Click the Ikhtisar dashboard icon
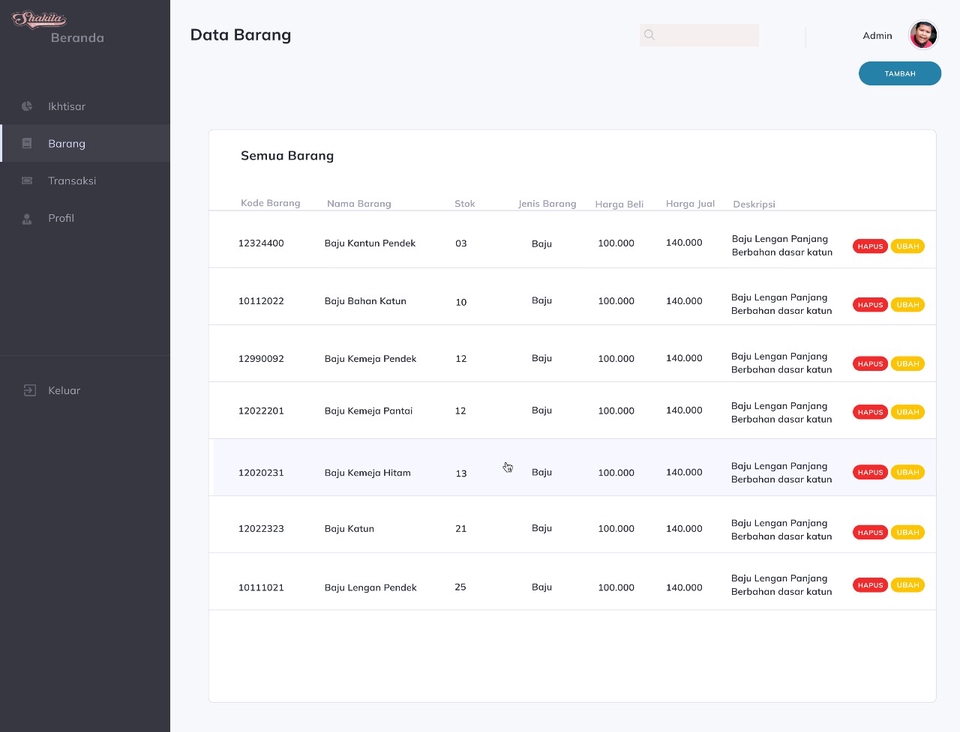Screen dimensions: 960x732 (x=25, y=106)
